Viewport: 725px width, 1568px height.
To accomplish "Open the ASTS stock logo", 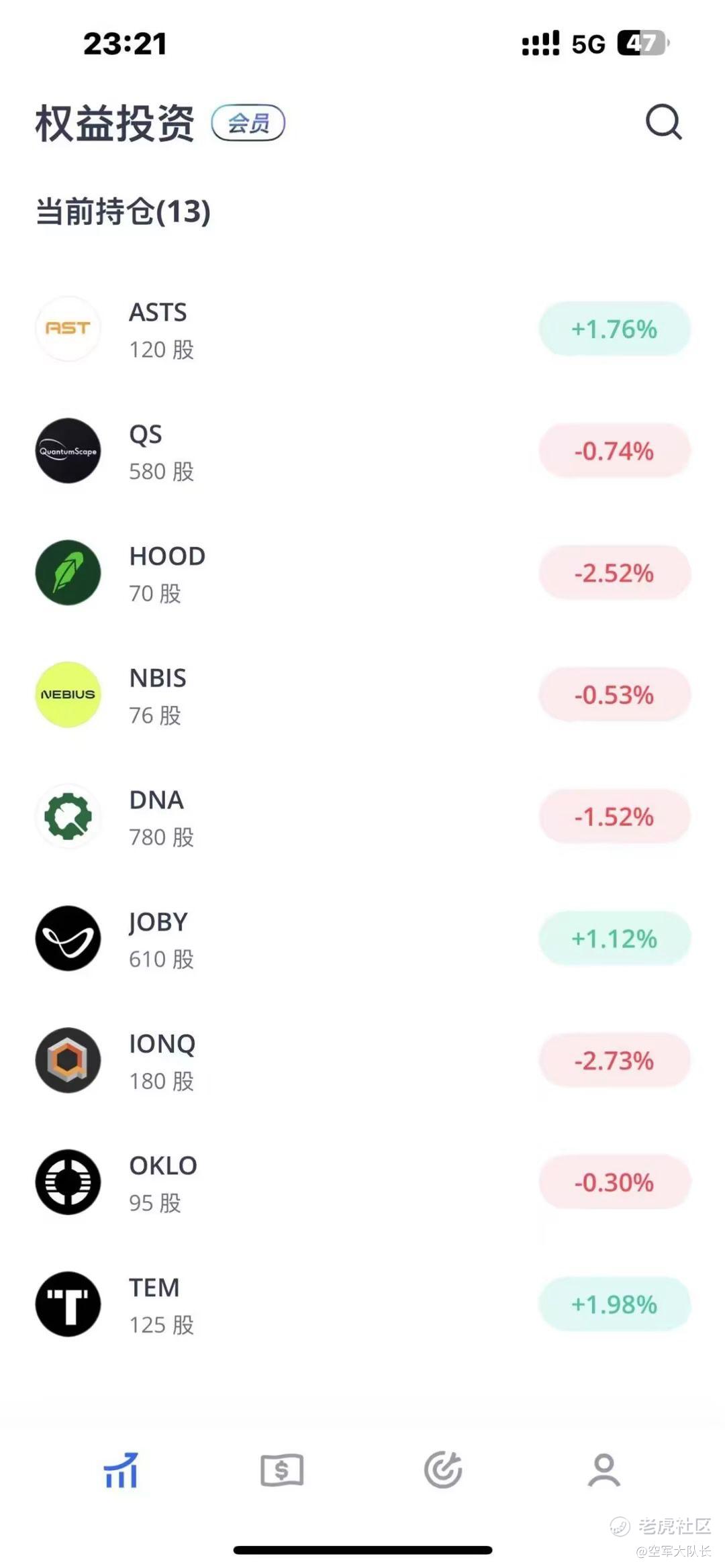I will tap(68, 329).
